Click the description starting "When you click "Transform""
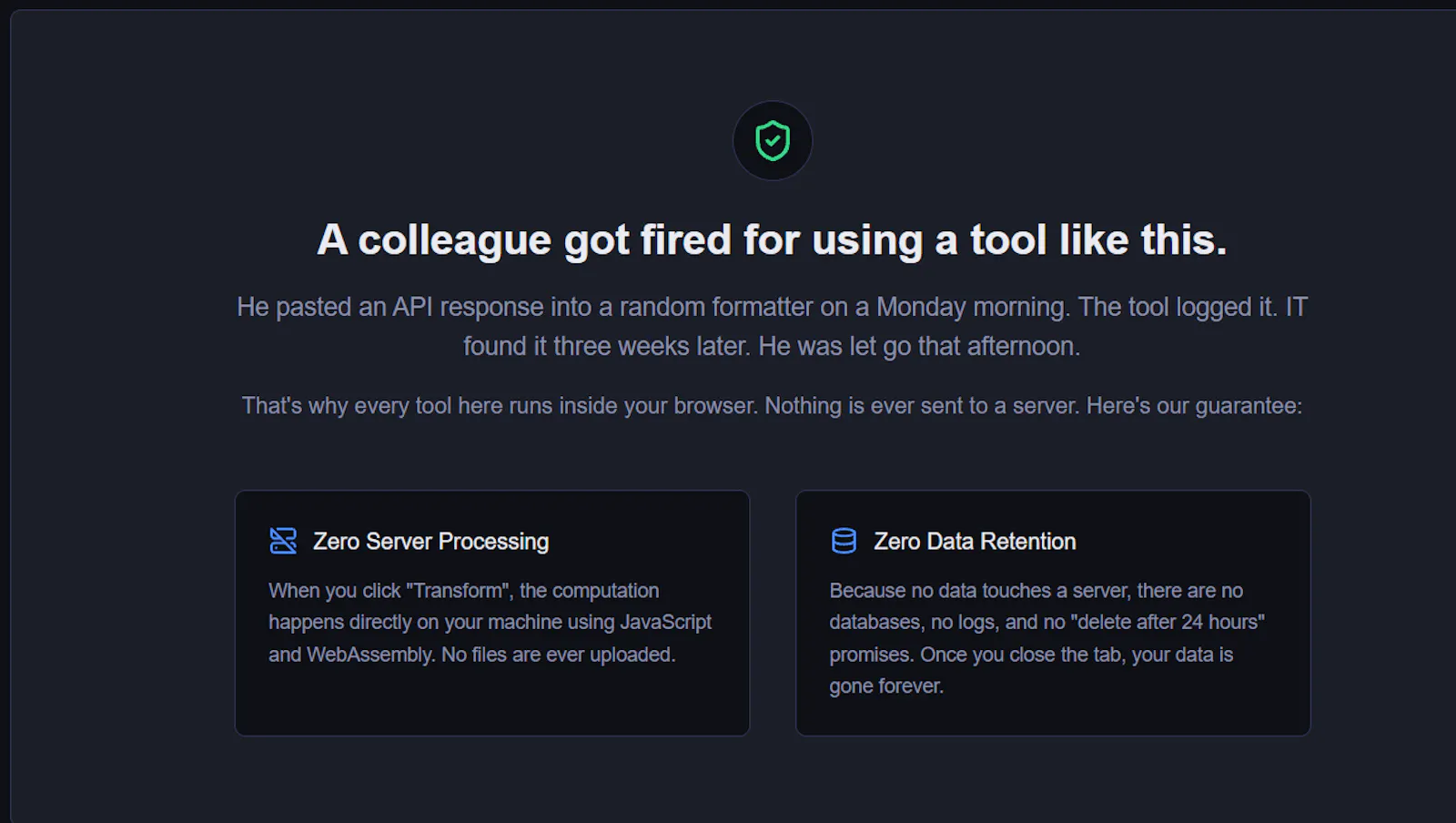Image resolution: width=1456 pixels, height=823 pixels. [490, 623]
